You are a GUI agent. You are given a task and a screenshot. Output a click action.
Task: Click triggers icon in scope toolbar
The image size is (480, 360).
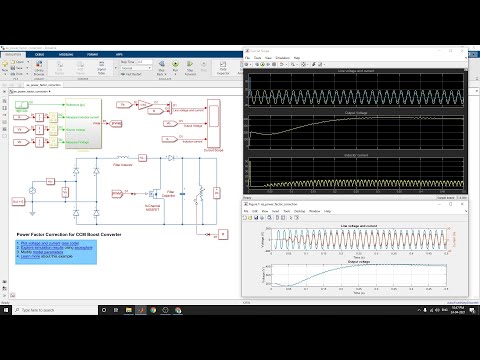(x=314, y=64)
